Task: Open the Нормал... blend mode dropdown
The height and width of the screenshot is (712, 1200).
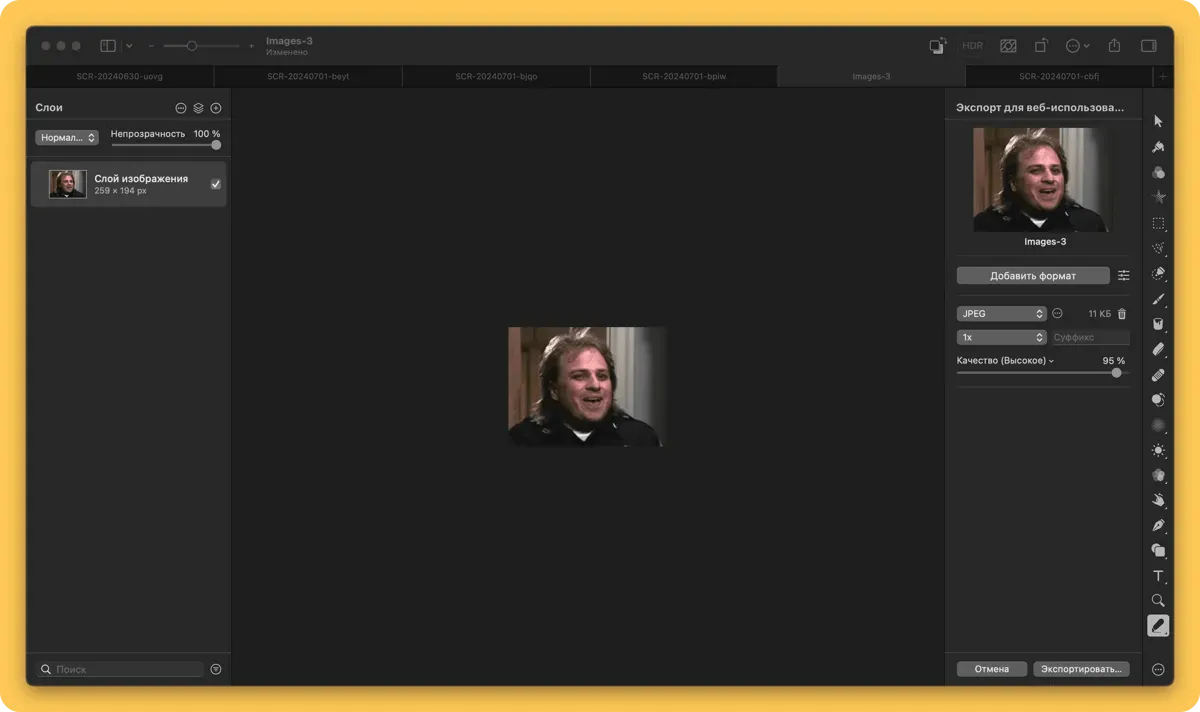Action: pyautogui.click(x=67, y=138)
